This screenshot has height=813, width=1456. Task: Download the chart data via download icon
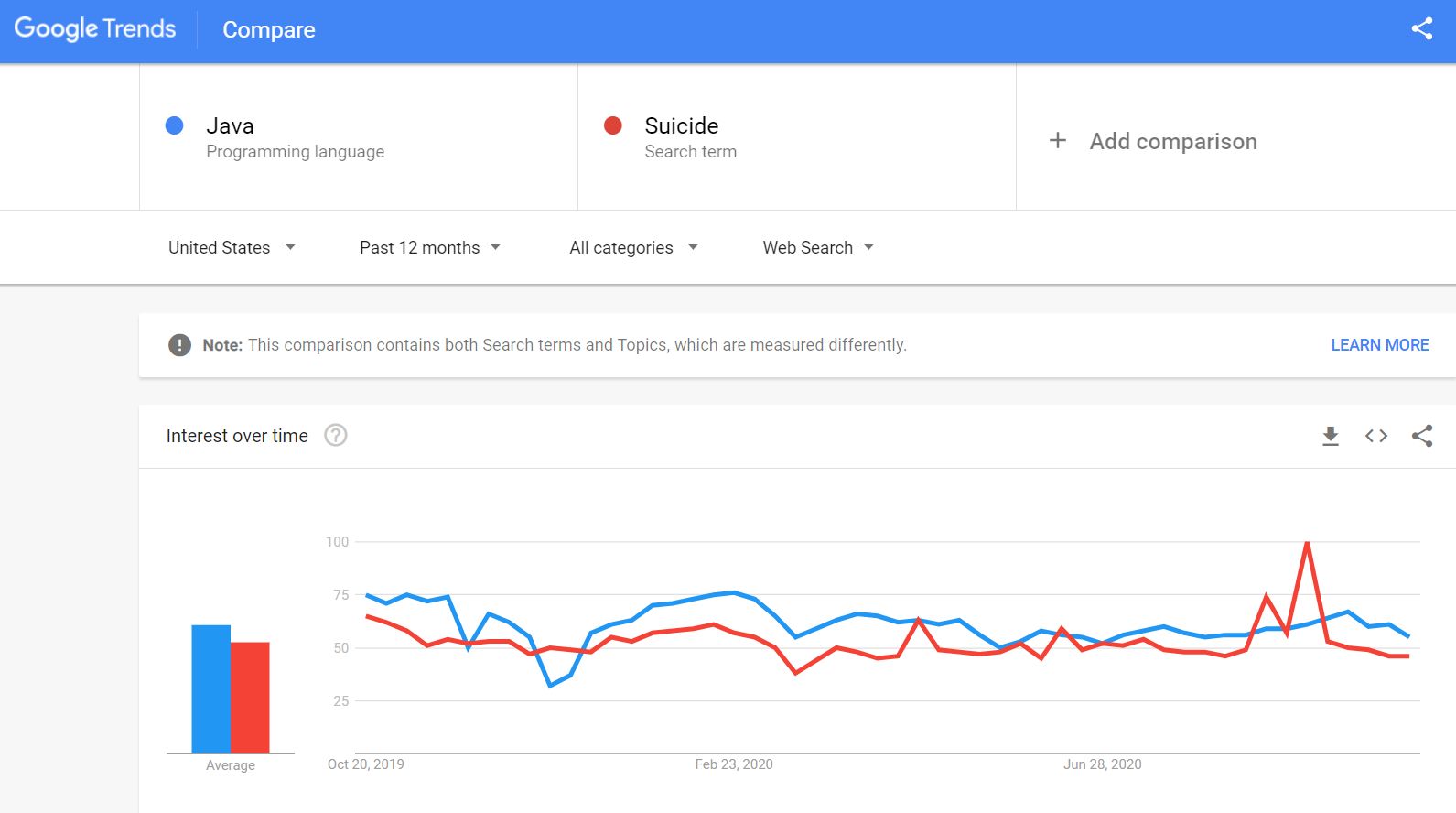click(x=1329, y=436)
